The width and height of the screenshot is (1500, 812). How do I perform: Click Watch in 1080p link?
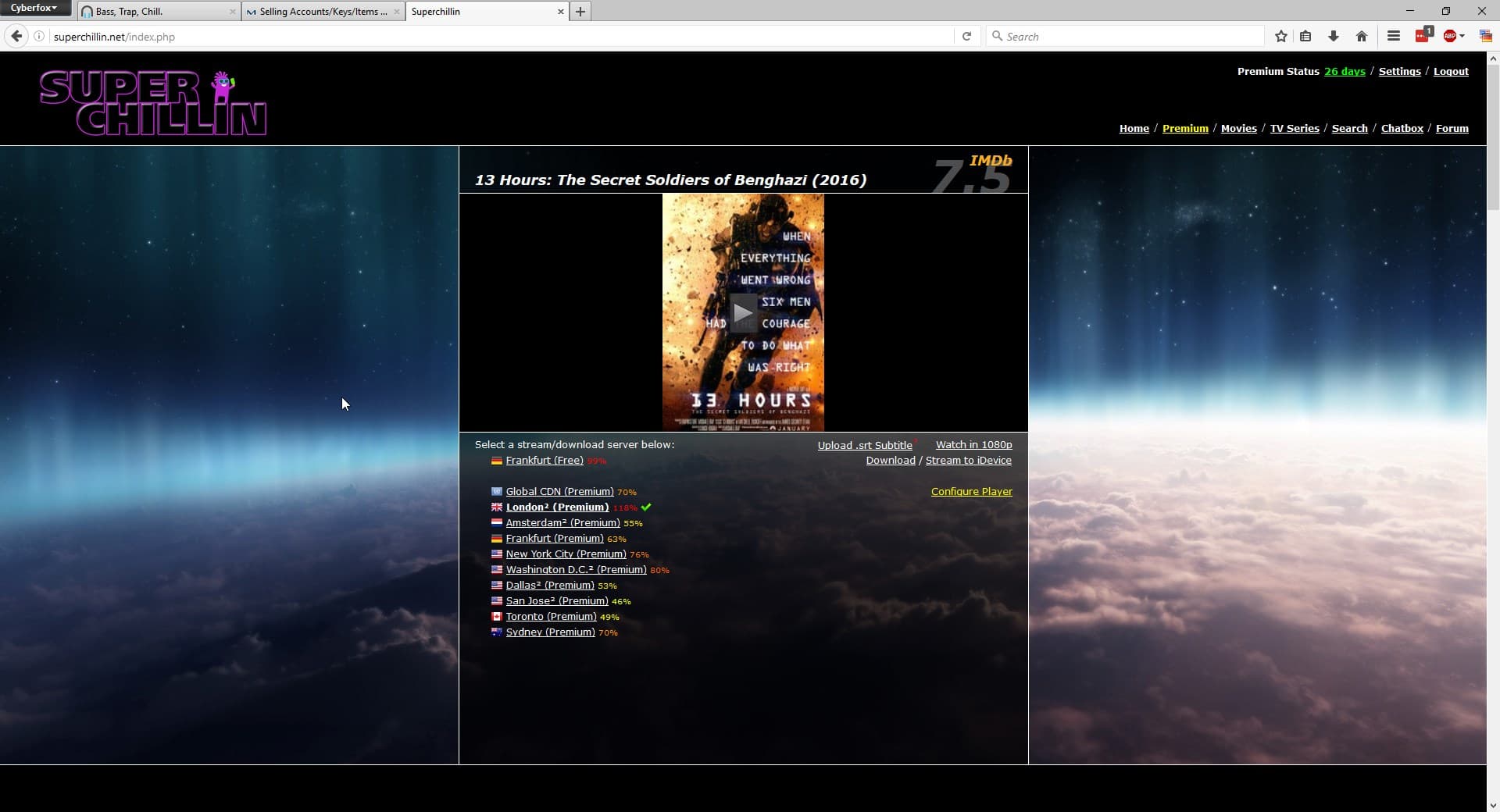tap(973, 444)
